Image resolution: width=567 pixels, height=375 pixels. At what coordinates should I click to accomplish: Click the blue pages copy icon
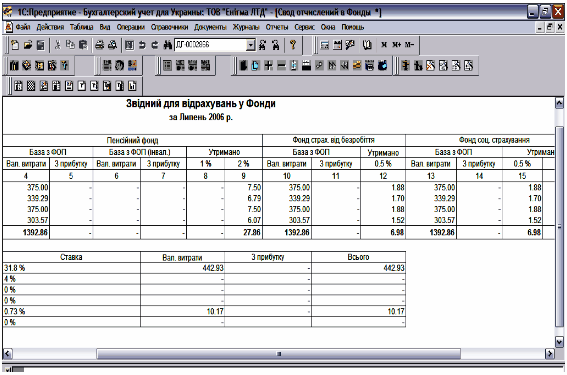(256, 65)
